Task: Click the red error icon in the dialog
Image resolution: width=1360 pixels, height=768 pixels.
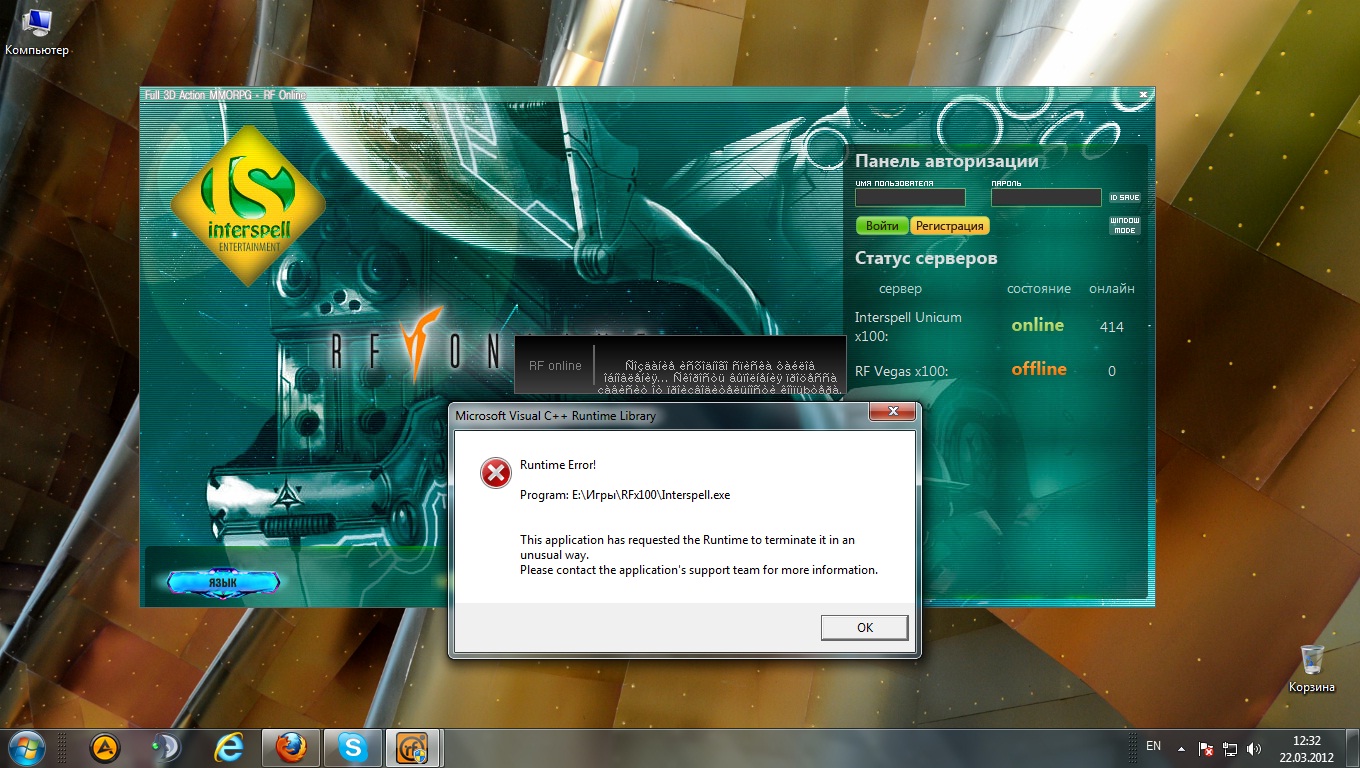Action: pos(495,473)
